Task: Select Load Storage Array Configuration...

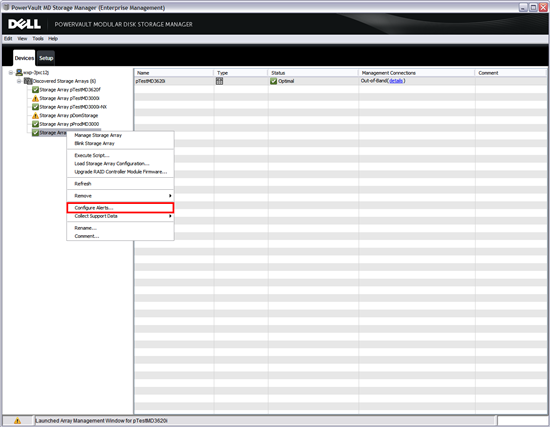Action: coord(120,164)
